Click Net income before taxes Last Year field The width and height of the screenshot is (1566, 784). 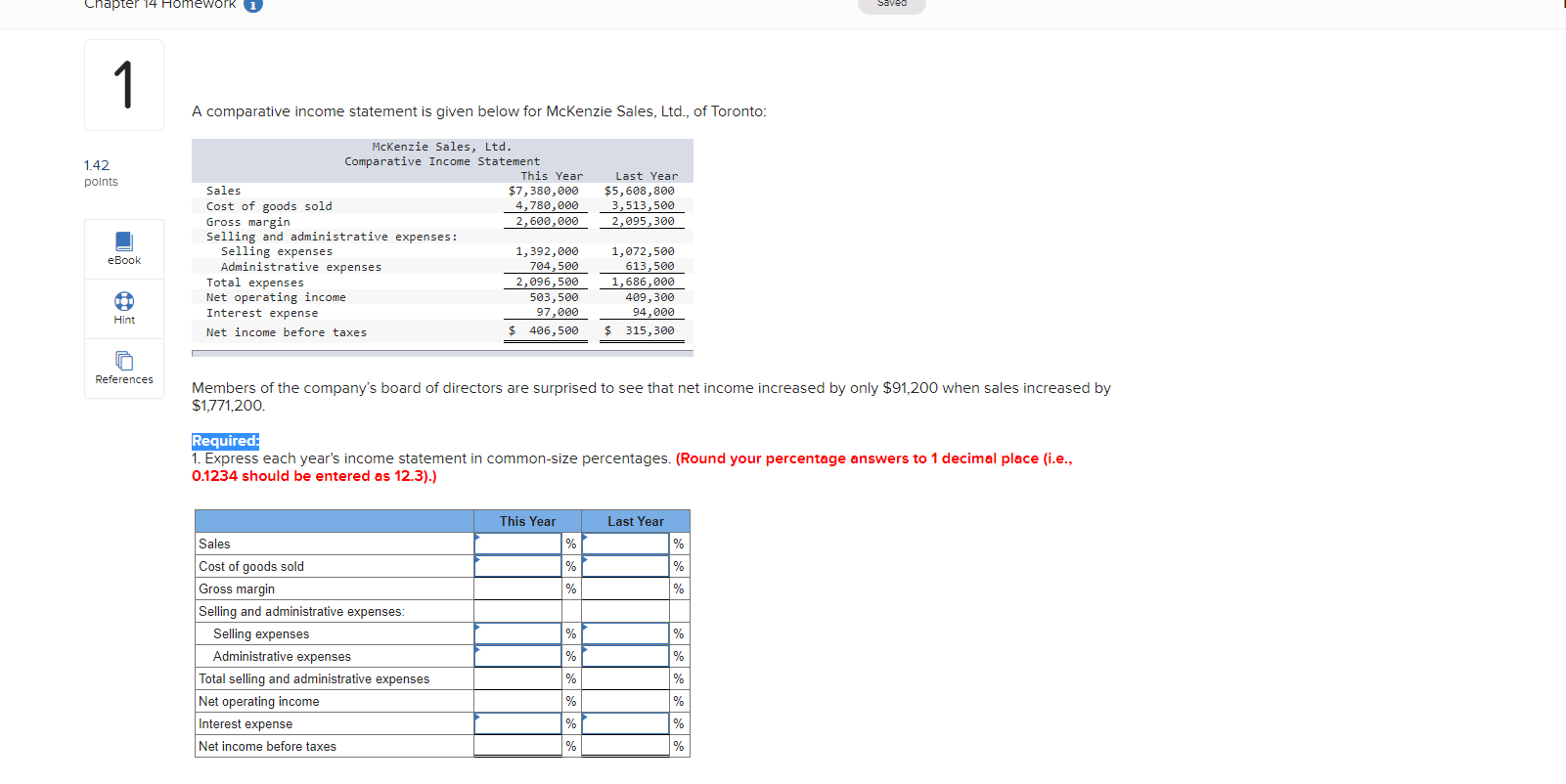(x=625, y=746)
